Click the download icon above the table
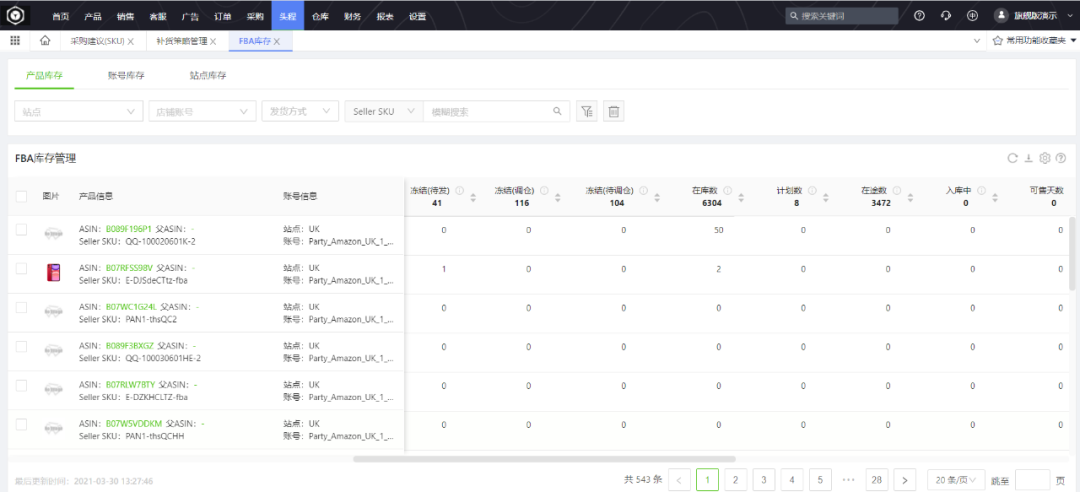The image size is (1080, 492). coord(1028,158)
